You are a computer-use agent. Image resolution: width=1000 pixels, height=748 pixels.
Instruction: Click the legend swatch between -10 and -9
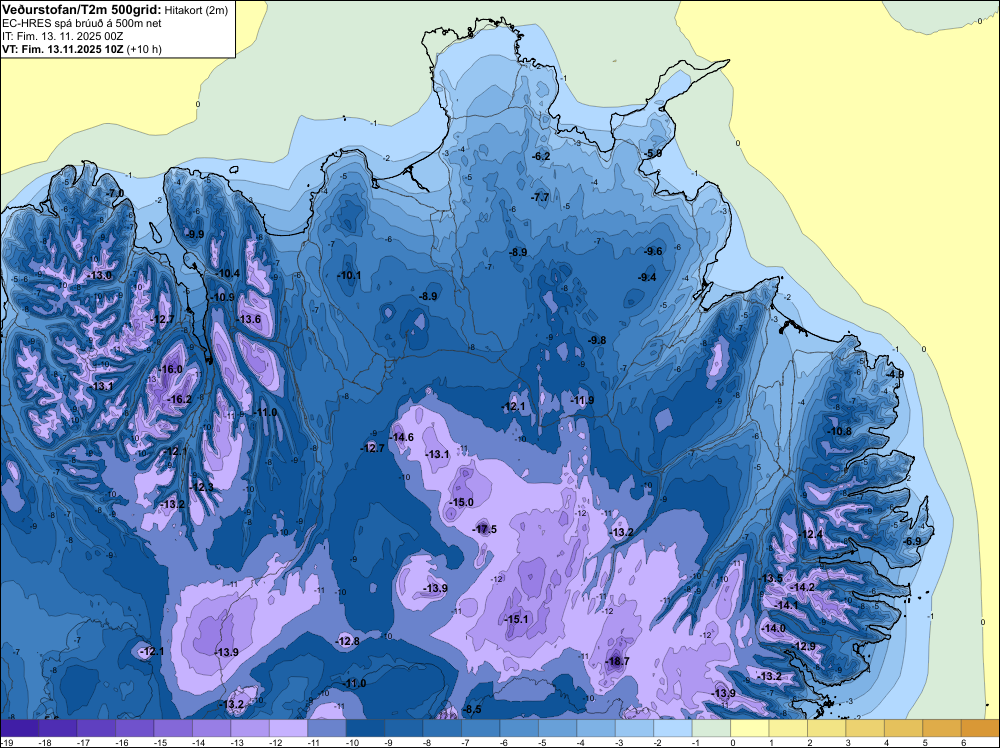click(x=365, y=728)
